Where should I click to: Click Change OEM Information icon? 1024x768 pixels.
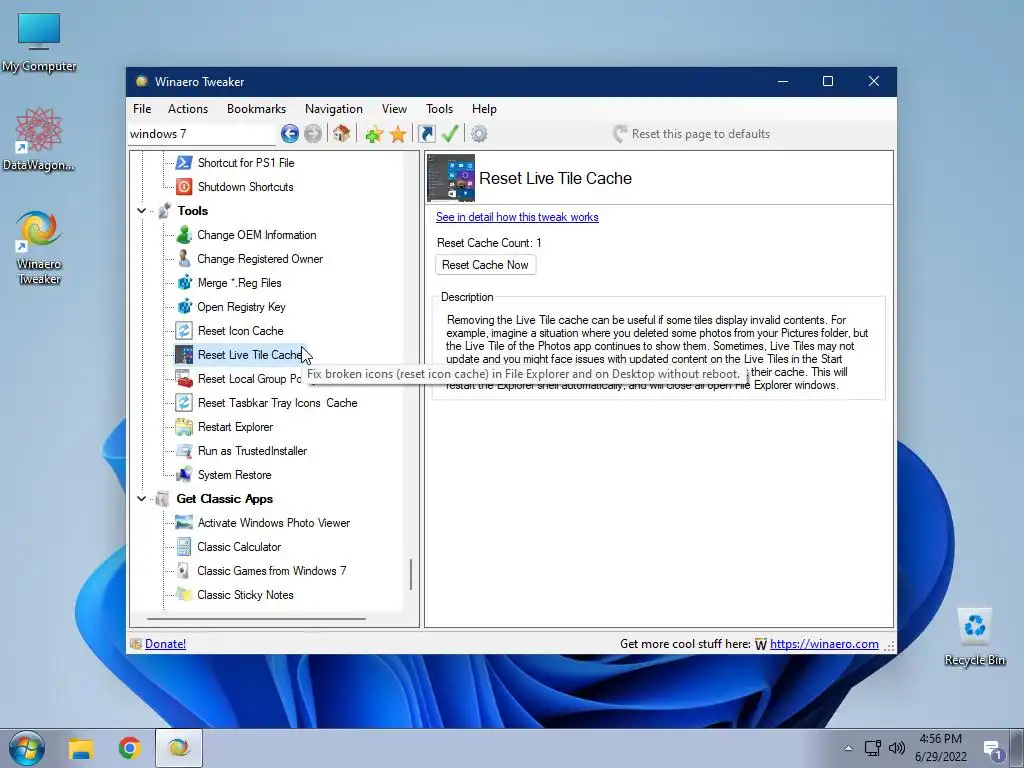184,234
